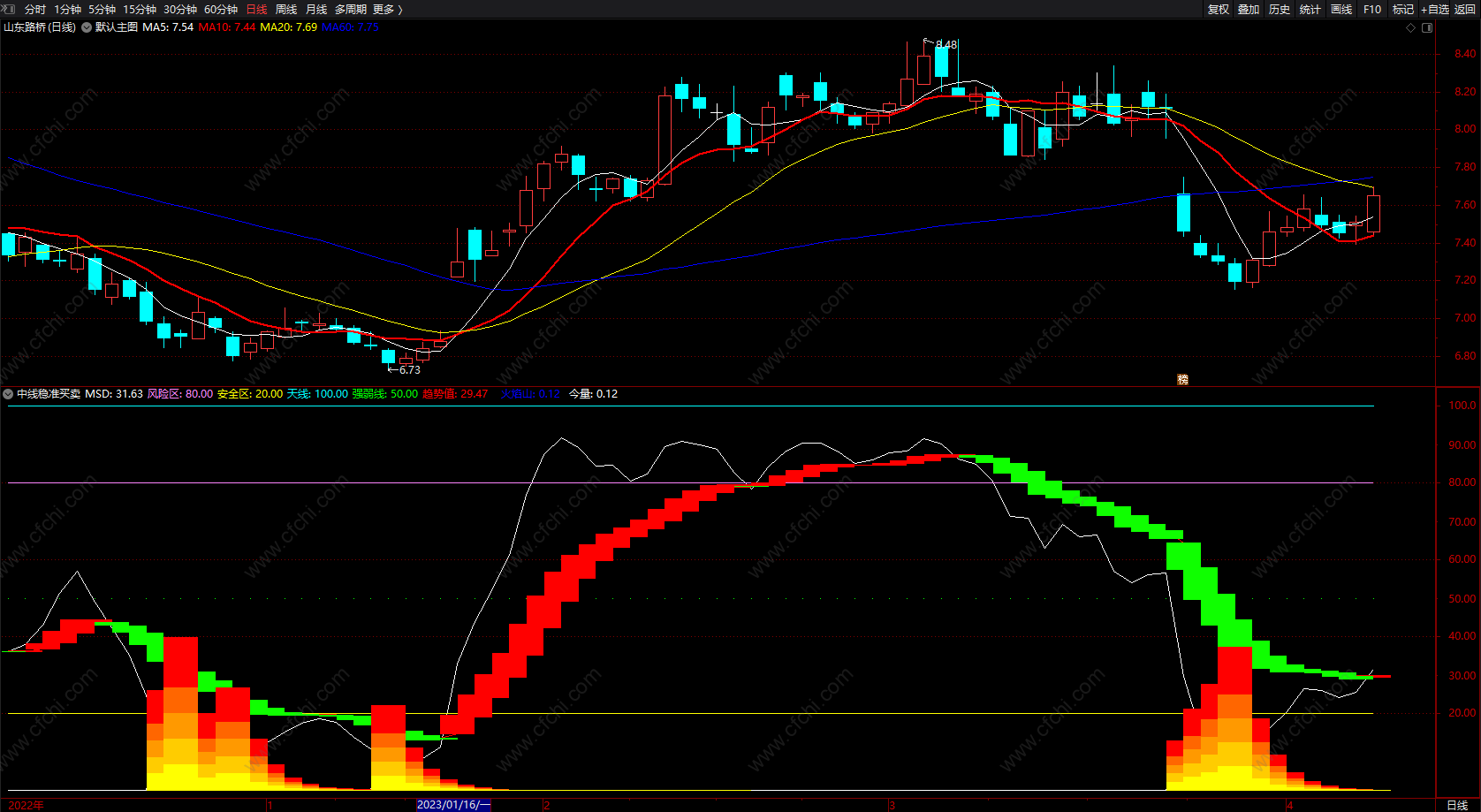Switch to 周线 weekly tab
The image size is (1481, 812).
coord(286,9)
